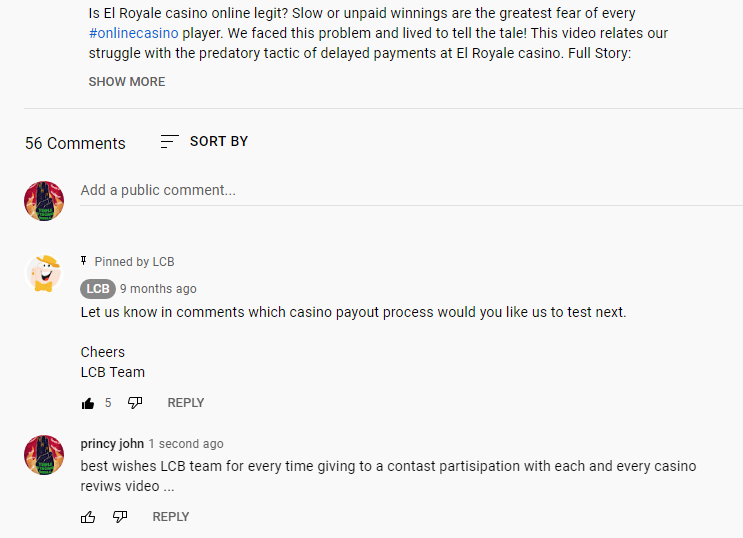The height and width of the screenshot is (538, 743).
Task: Dislike the pinned LCB comment
Action: click(135, 403)
